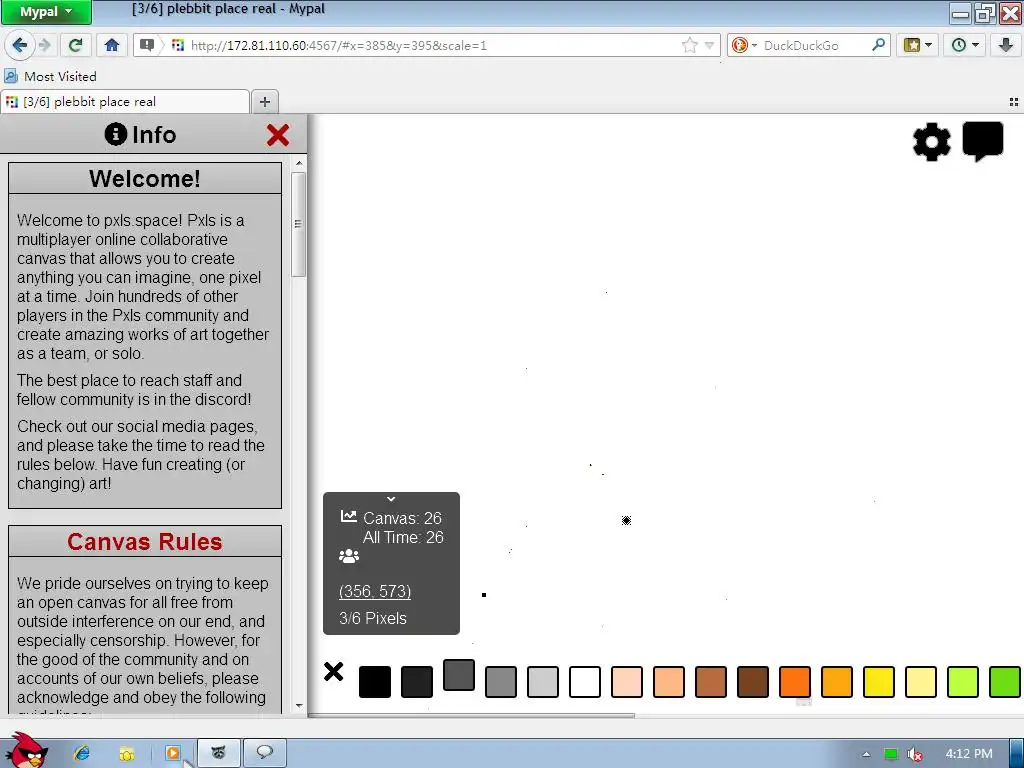Select the pale yellow swatch

(921, 682)
